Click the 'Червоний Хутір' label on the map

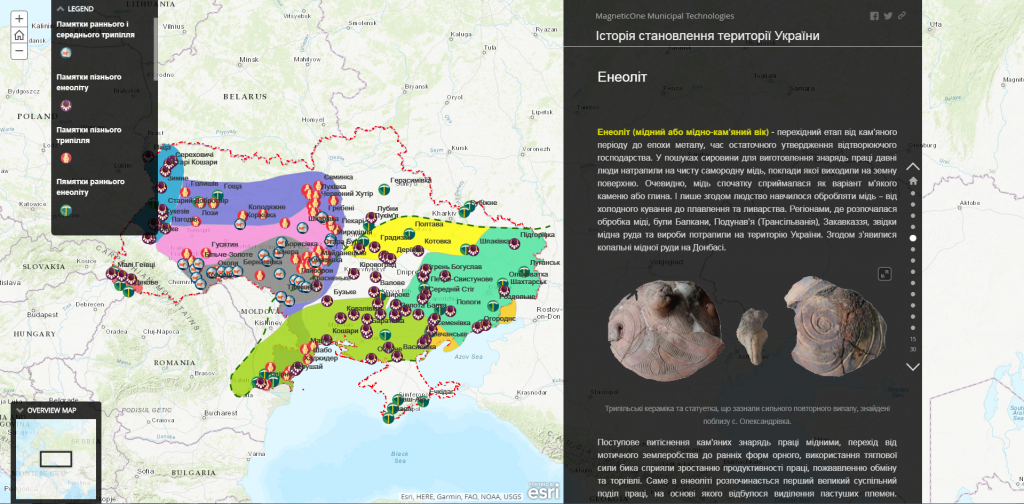pyautogui.click(x=347, y=194)
